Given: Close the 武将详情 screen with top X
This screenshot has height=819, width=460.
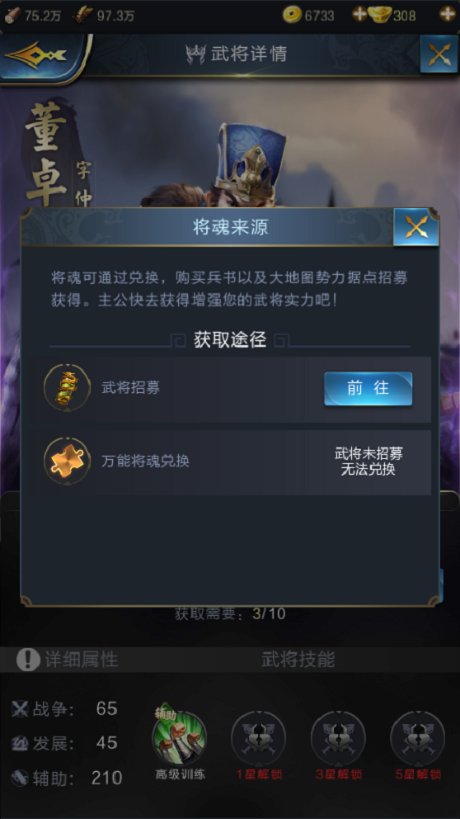Looking at the screenshot, I should (x=439, y=54).
